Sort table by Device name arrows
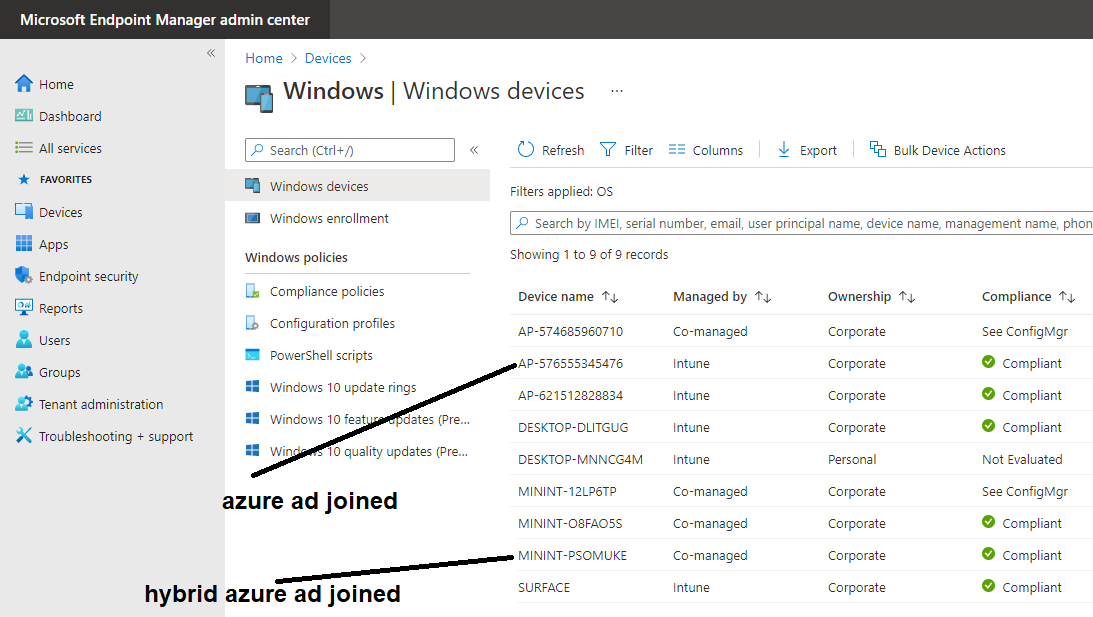Image resolution: width=1093 pixels, height=617 pixels. click(610, 297)
